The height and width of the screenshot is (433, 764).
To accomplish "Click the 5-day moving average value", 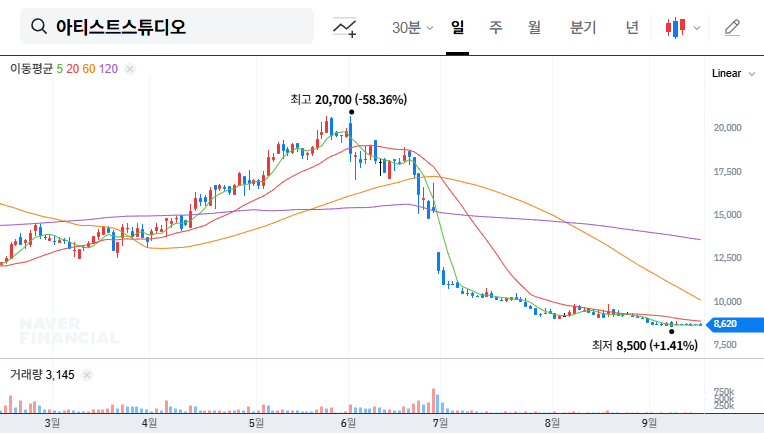I will click(x=59, y=69).
